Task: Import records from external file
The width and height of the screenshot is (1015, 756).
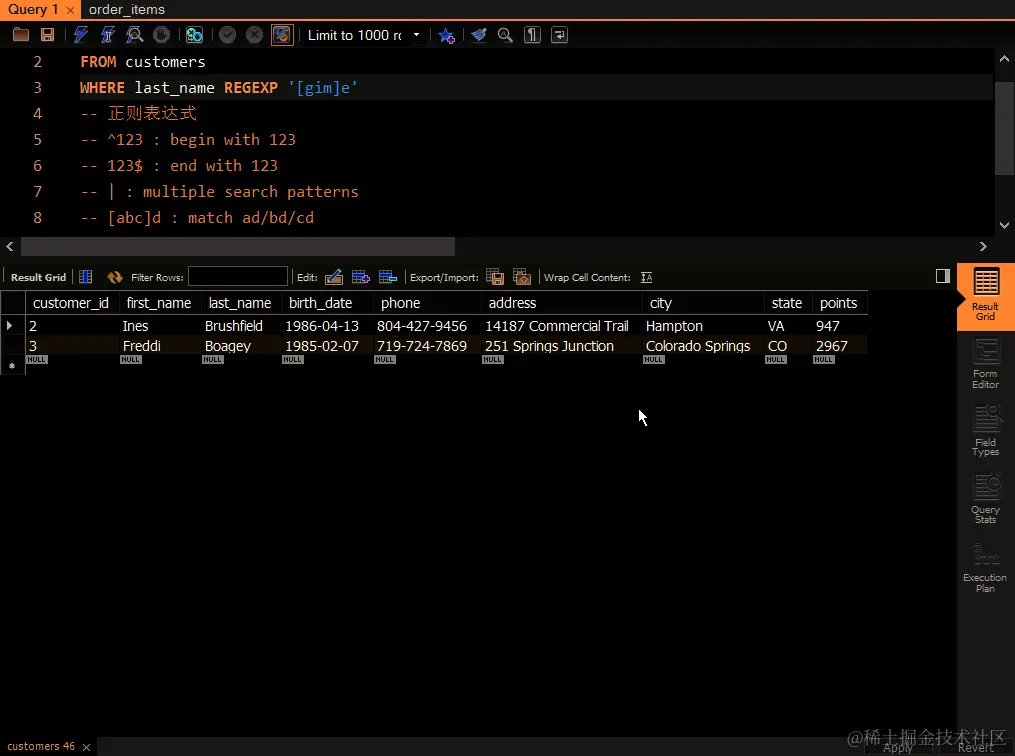Action: (522, 277)
